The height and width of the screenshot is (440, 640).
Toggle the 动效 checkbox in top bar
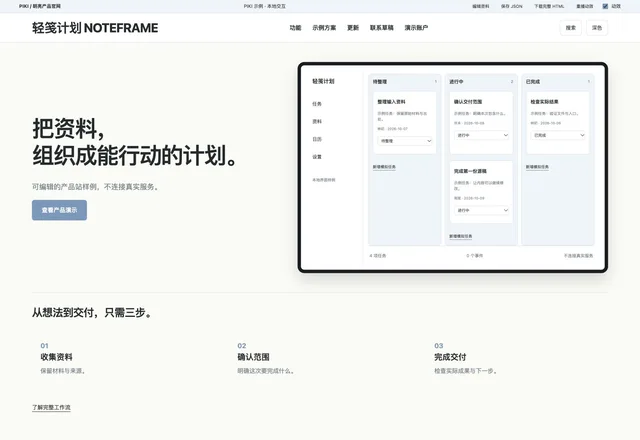[x=605, y=6]
